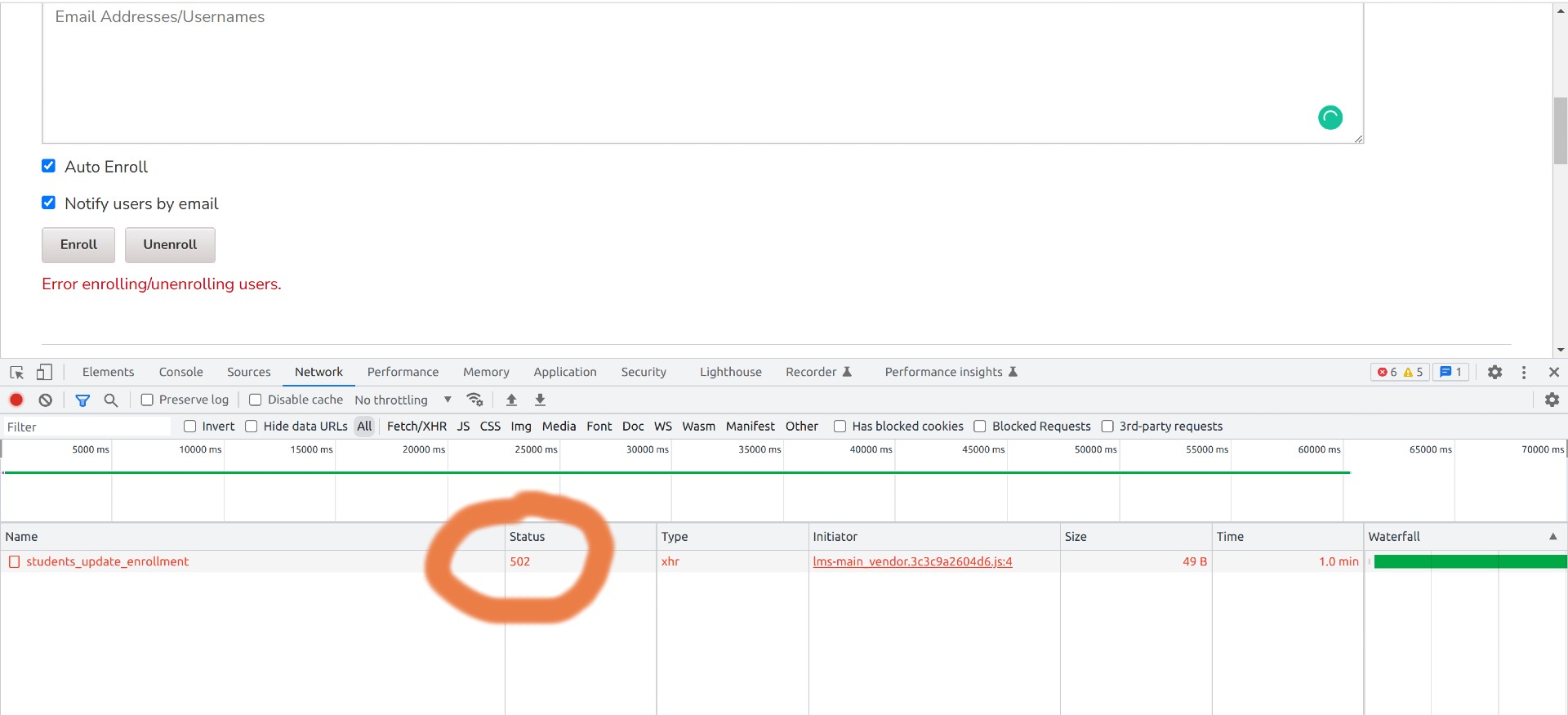Close the DevTools panel
This screenshot has height=715, width=1568.
point(1554,372)
